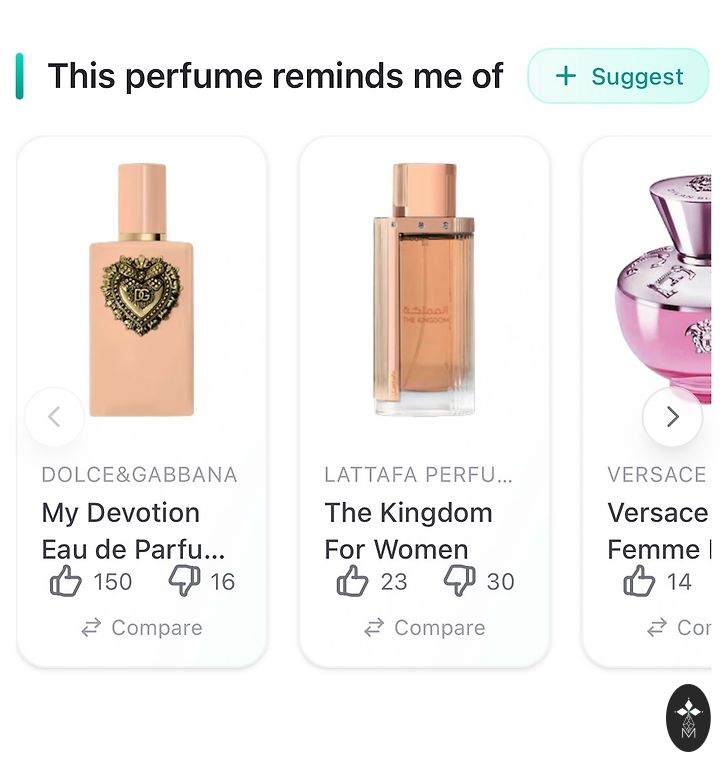Open the Dolce&Gabbana brand link

click(139, 474)
